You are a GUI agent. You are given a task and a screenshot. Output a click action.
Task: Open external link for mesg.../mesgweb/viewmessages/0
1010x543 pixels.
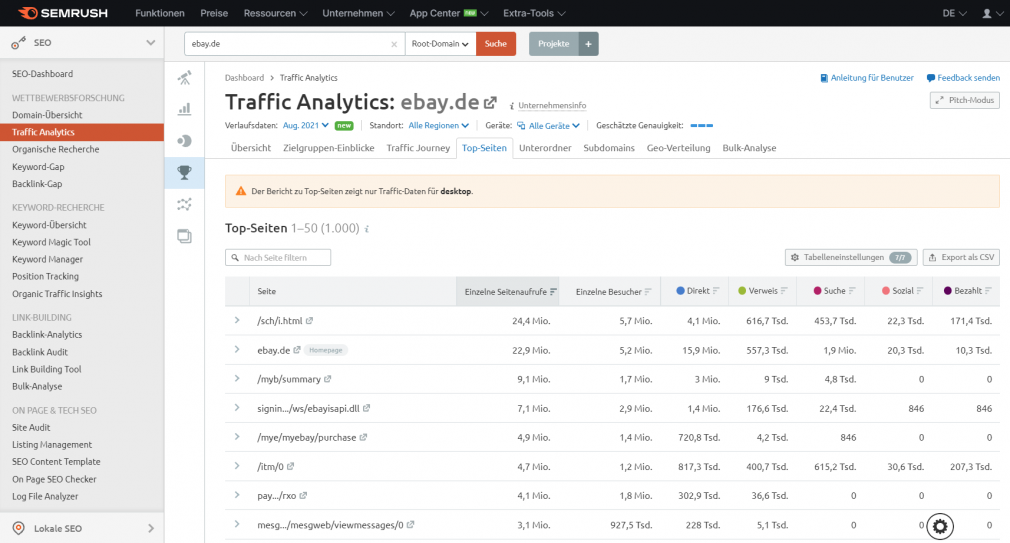pos(410,524)
